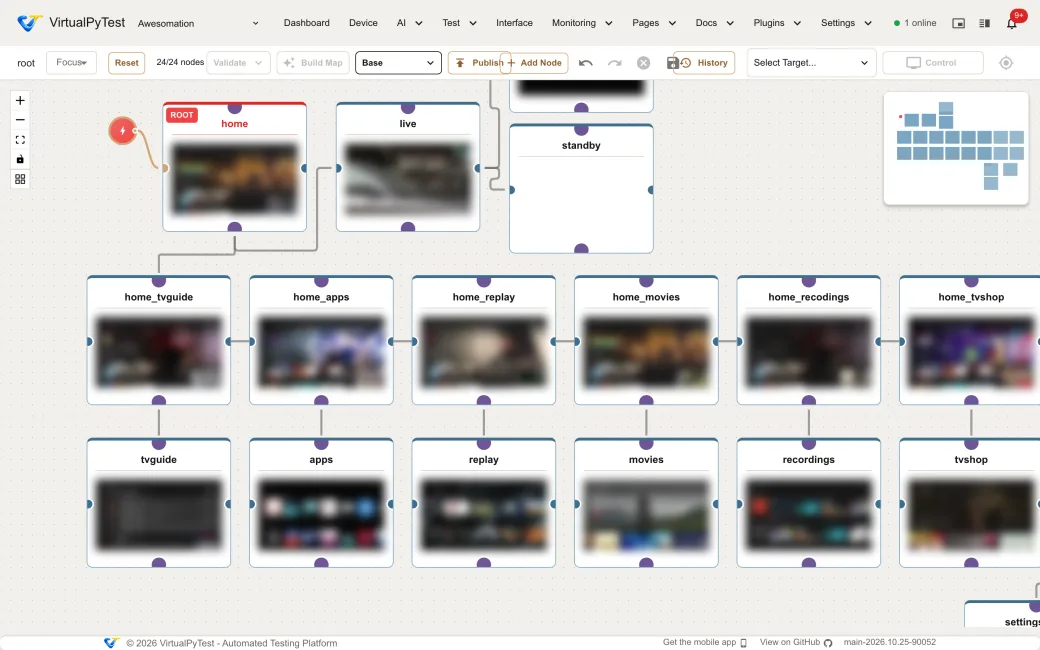The height and width of the screenshot is (650, 1040).
Task: Click the target crosshair icon in toolbar
Action: click(1006, 63)
